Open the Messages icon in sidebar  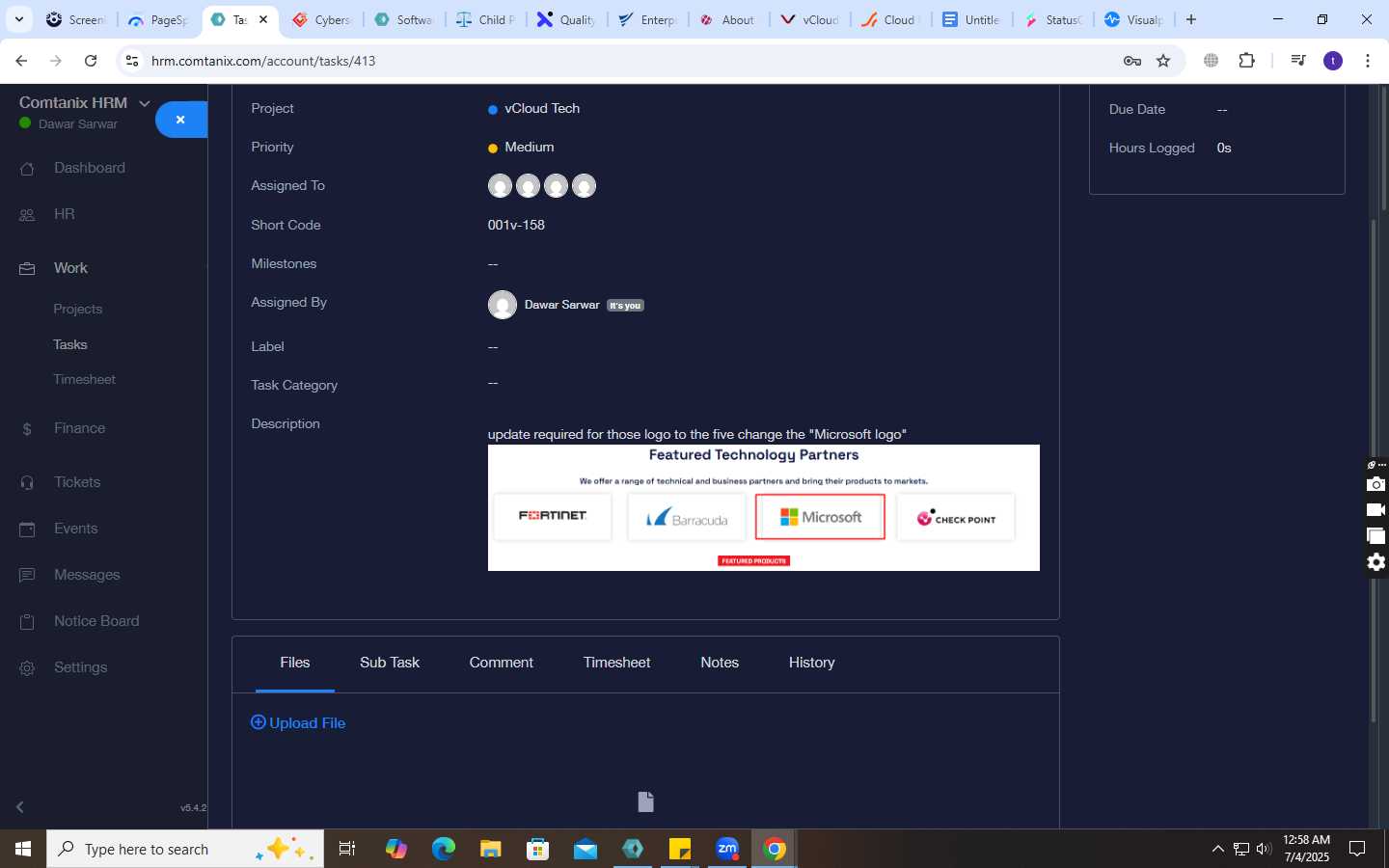[27, 575]
